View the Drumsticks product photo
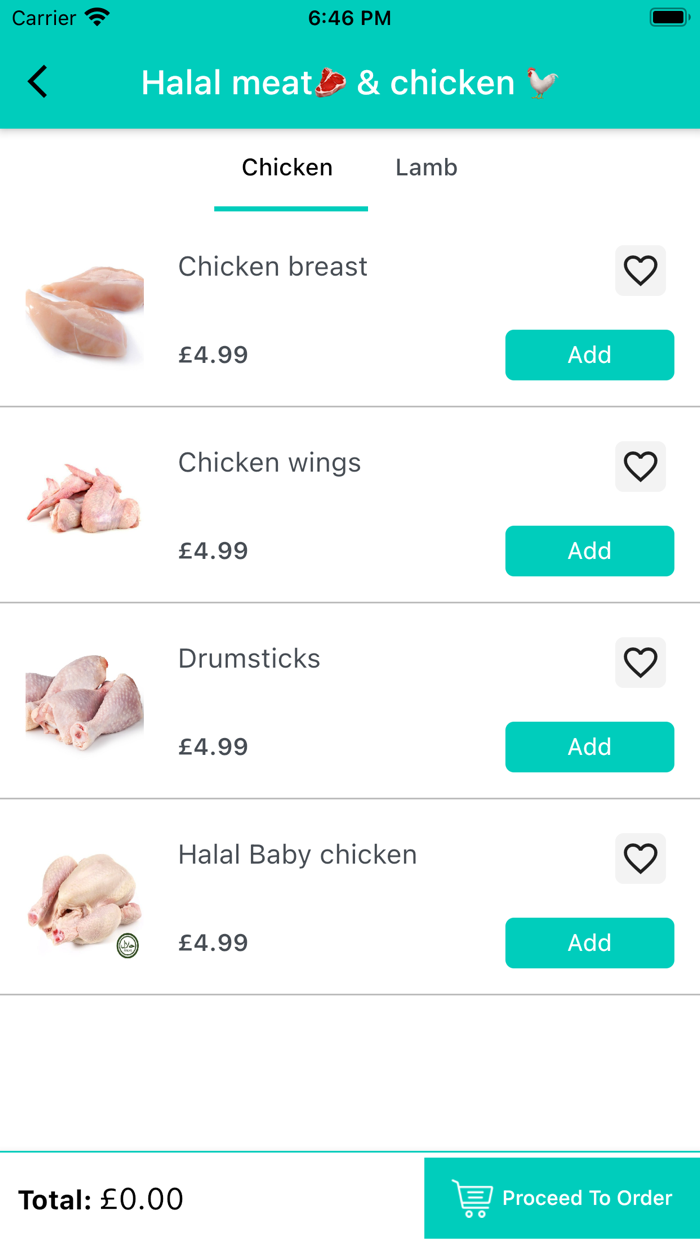Screen dimensions: 700x1244 85,701
